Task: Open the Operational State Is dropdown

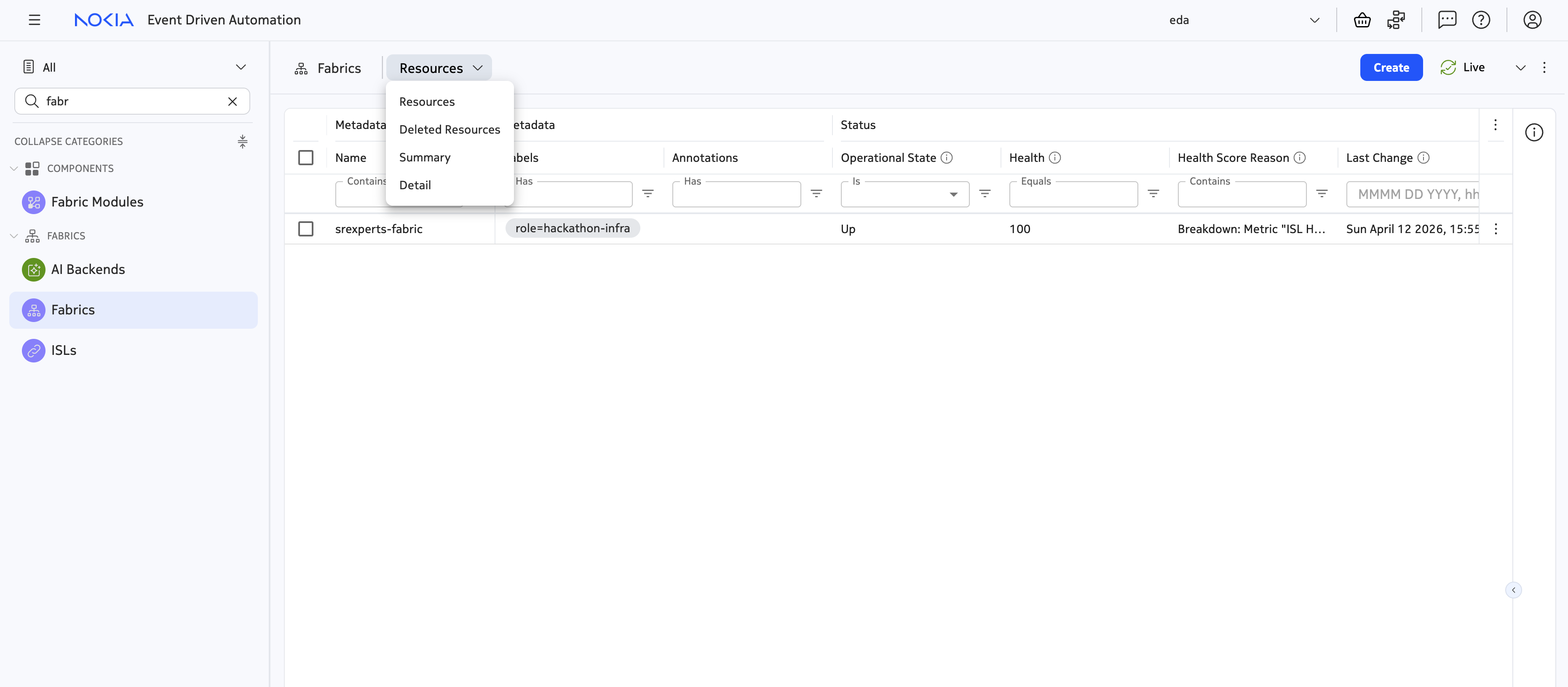Action: [x=904, y=194]
